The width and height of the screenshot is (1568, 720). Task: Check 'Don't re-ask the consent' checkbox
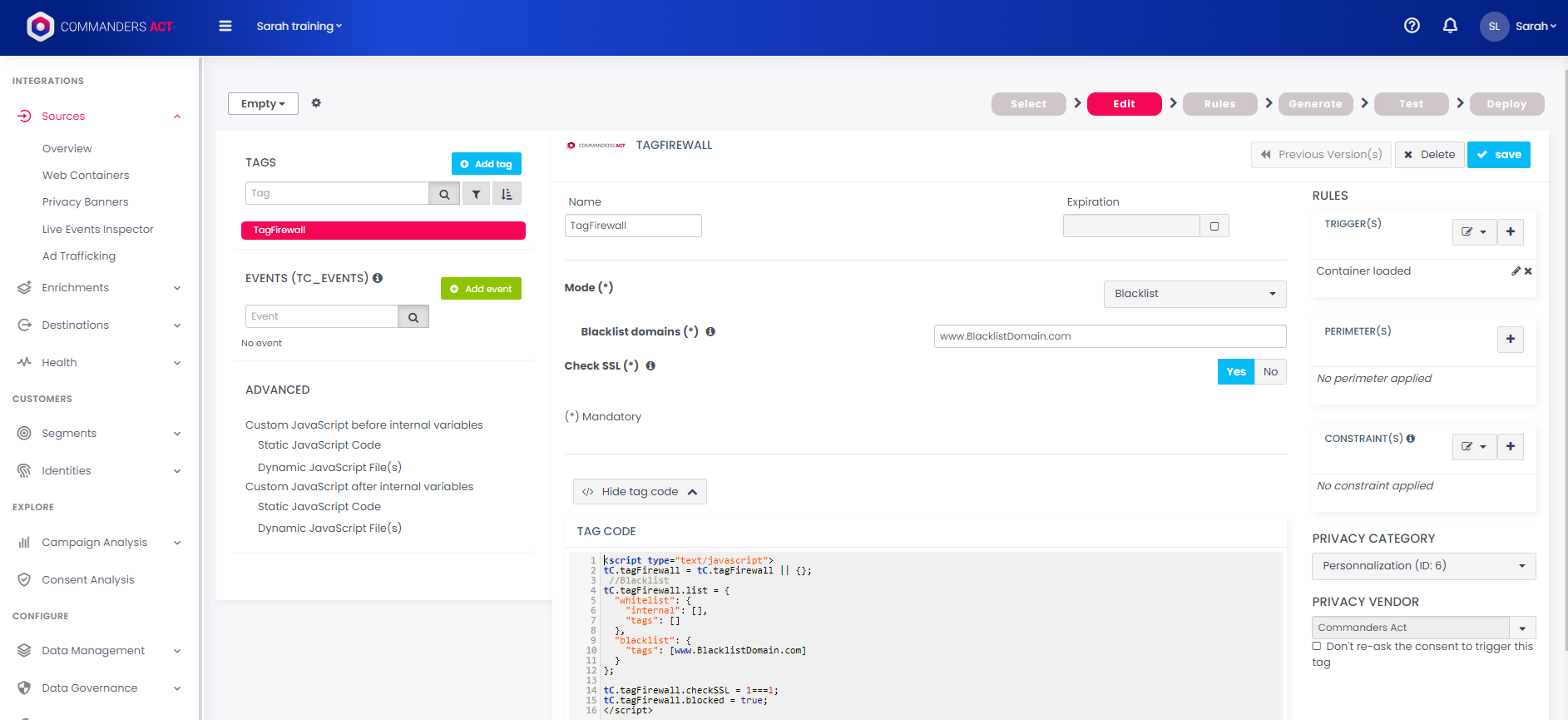1317,647
